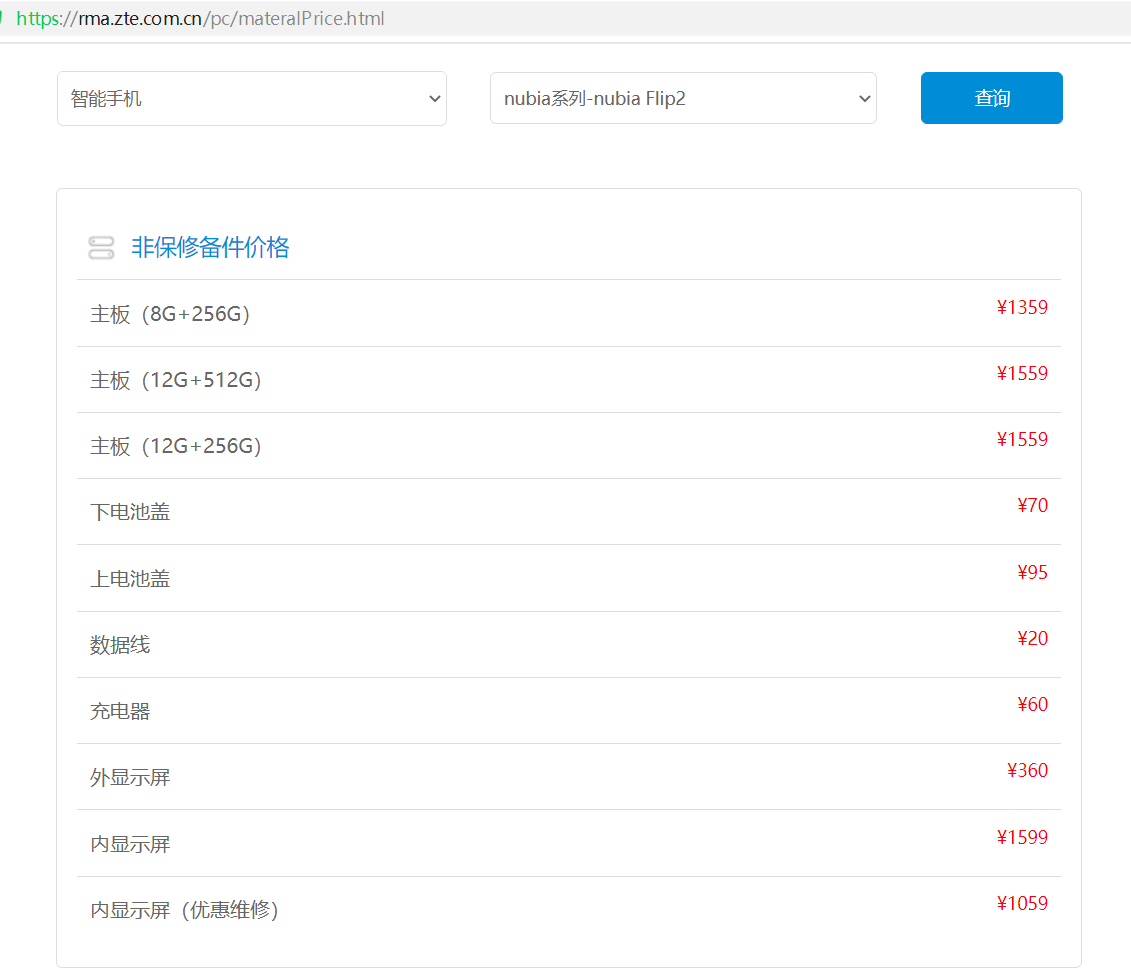Viewport: 1131px width, 970px height.
Task: Select the 主板（12G+256G）row label
Action: point(175,446)
